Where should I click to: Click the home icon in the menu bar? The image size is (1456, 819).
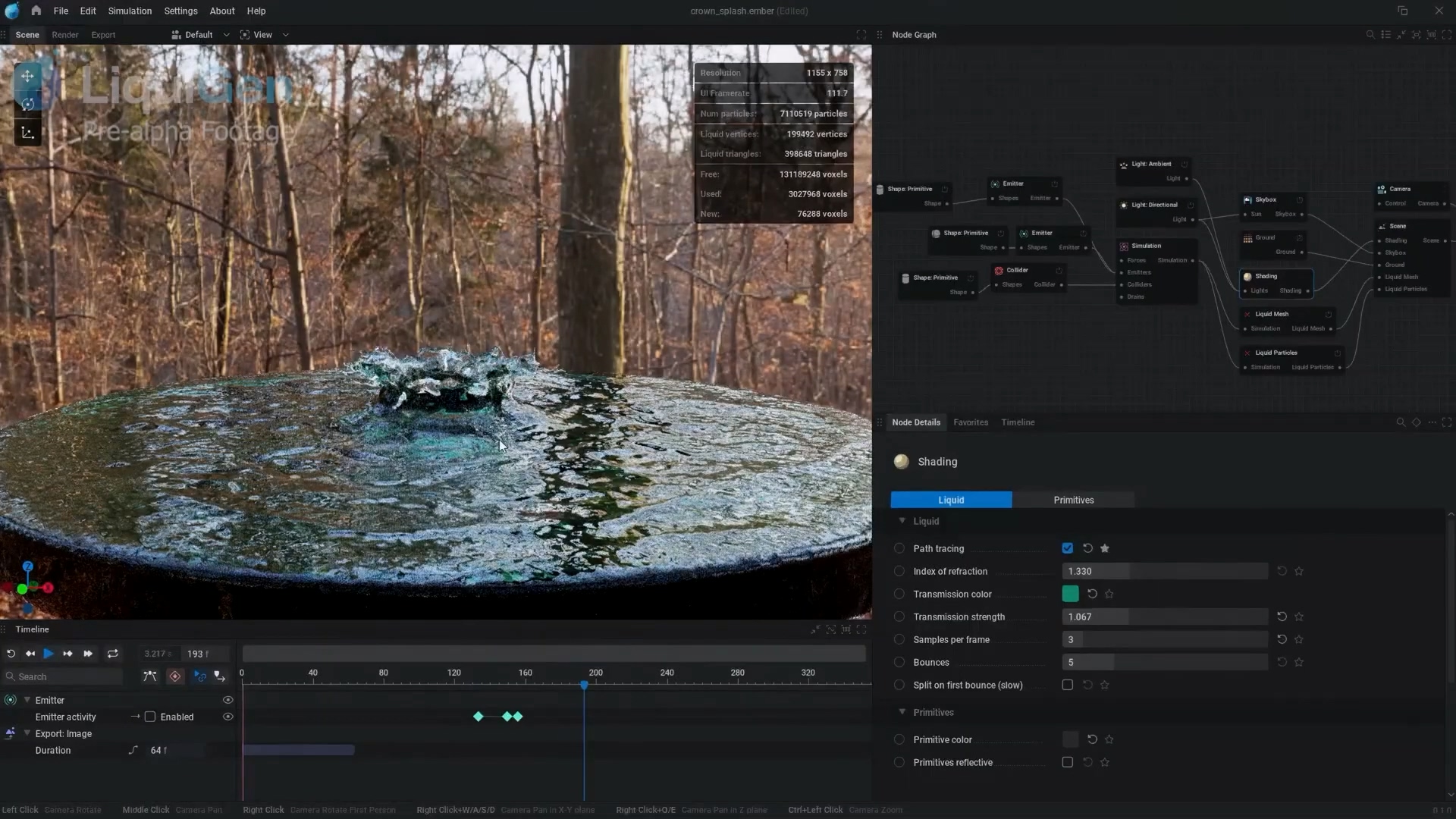[x=36, y=11]
